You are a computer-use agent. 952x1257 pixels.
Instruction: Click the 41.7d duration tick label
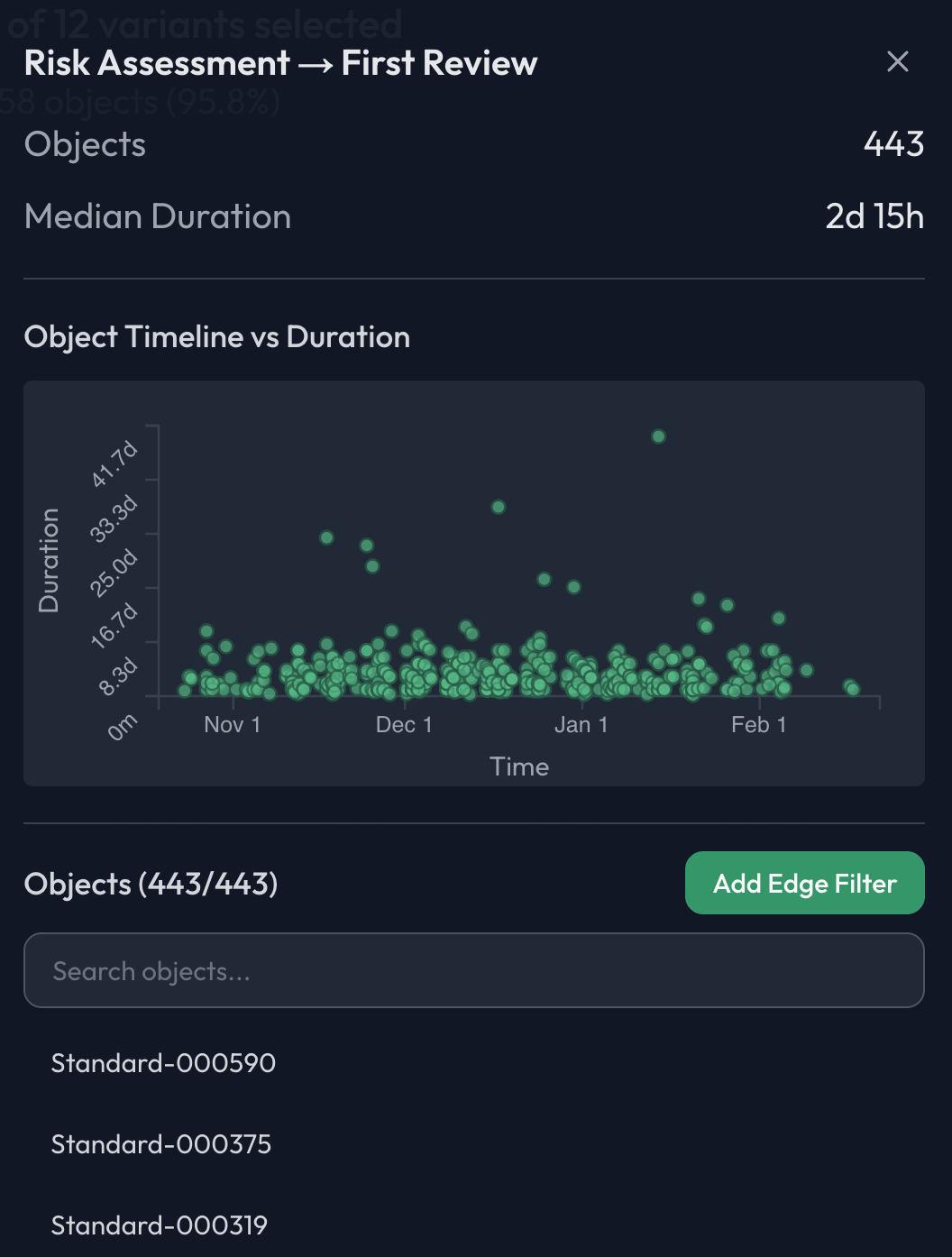pyautogui.click(x=115, y=464)
